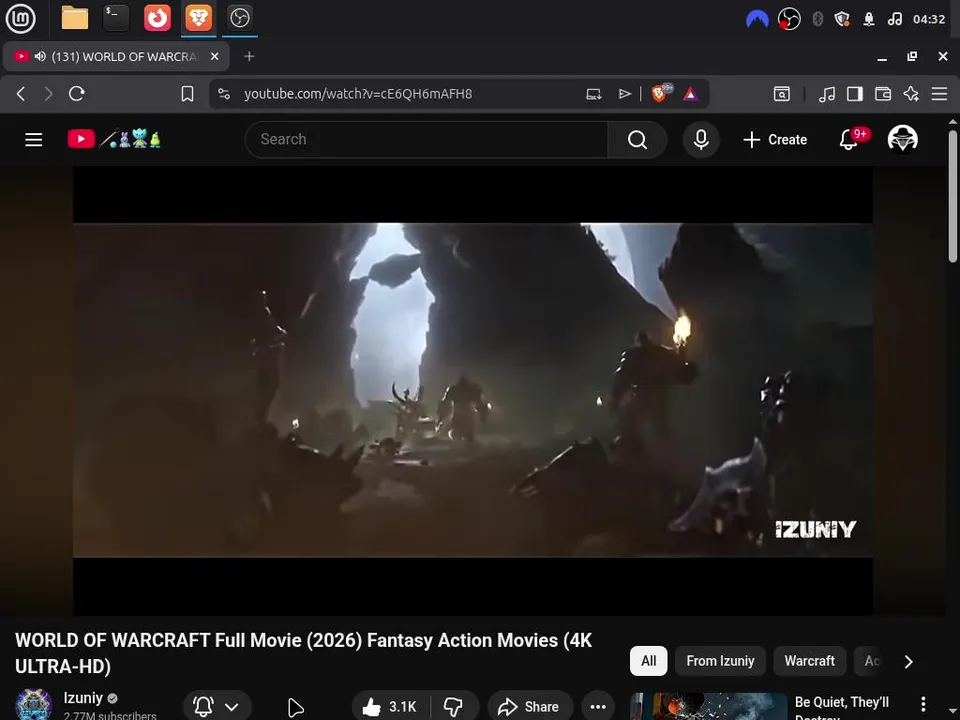Mute the tab audio speaker icon

coord(40,56)
